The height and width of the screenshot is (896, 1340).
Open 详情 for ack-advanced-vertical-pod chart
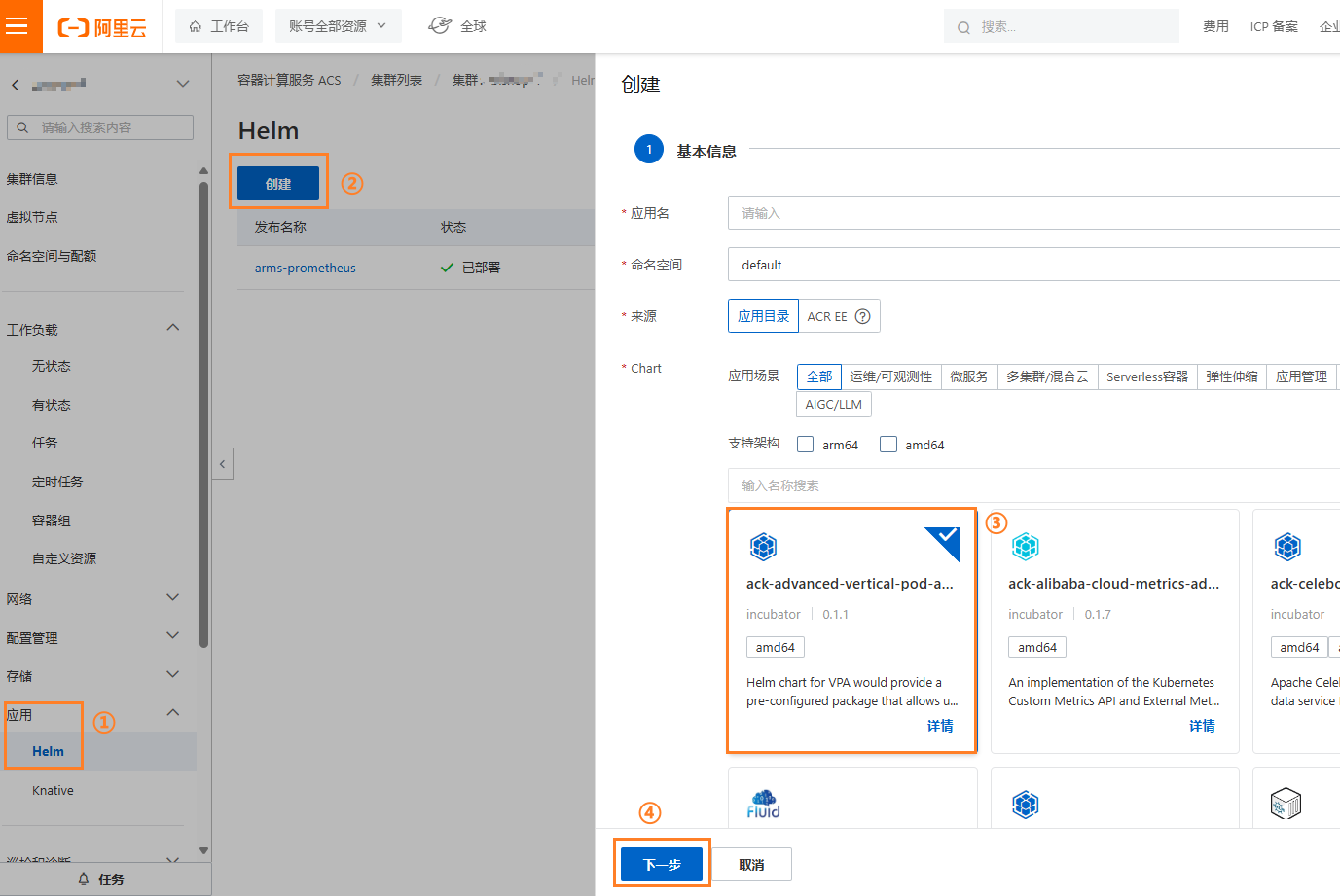click(940, 726)
